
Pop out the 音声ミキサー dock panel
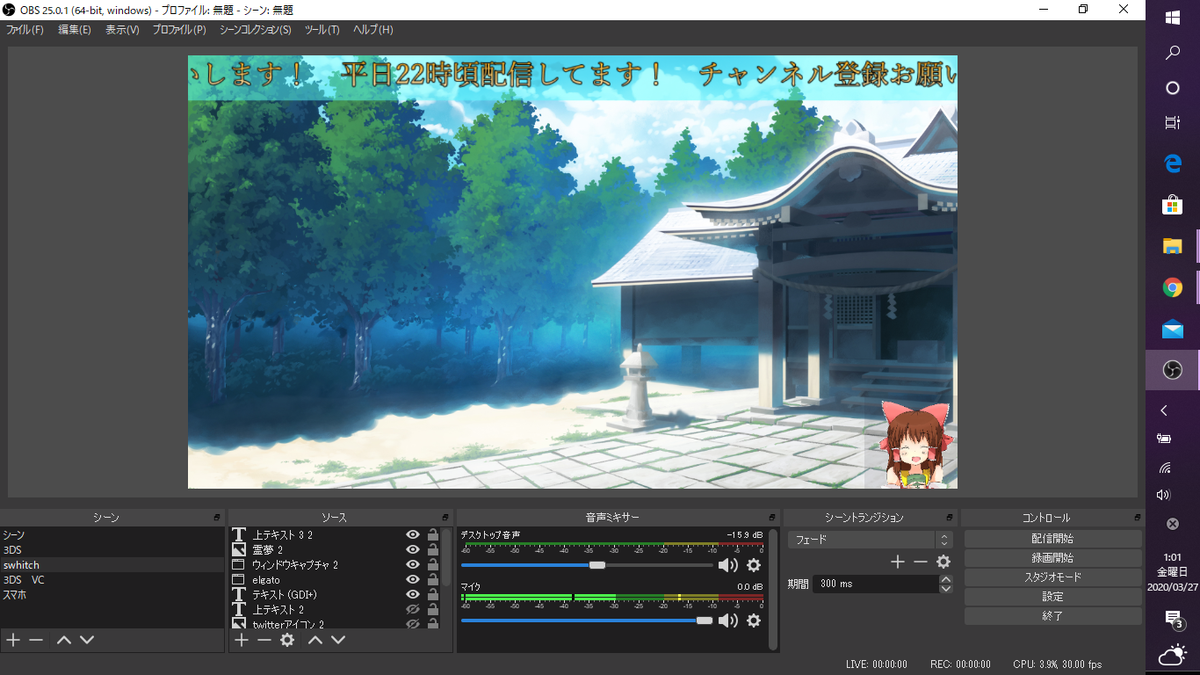(x=773, y=517)
